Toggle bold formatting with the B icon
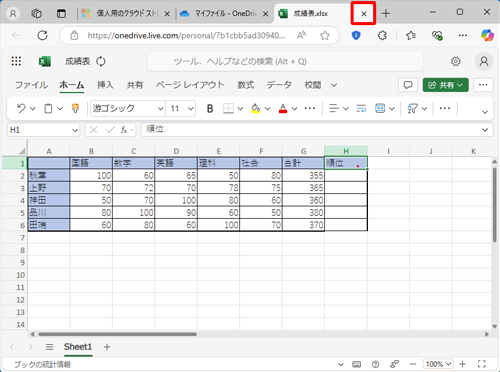This screenshot has width=500, height=372. click(210, 108)
